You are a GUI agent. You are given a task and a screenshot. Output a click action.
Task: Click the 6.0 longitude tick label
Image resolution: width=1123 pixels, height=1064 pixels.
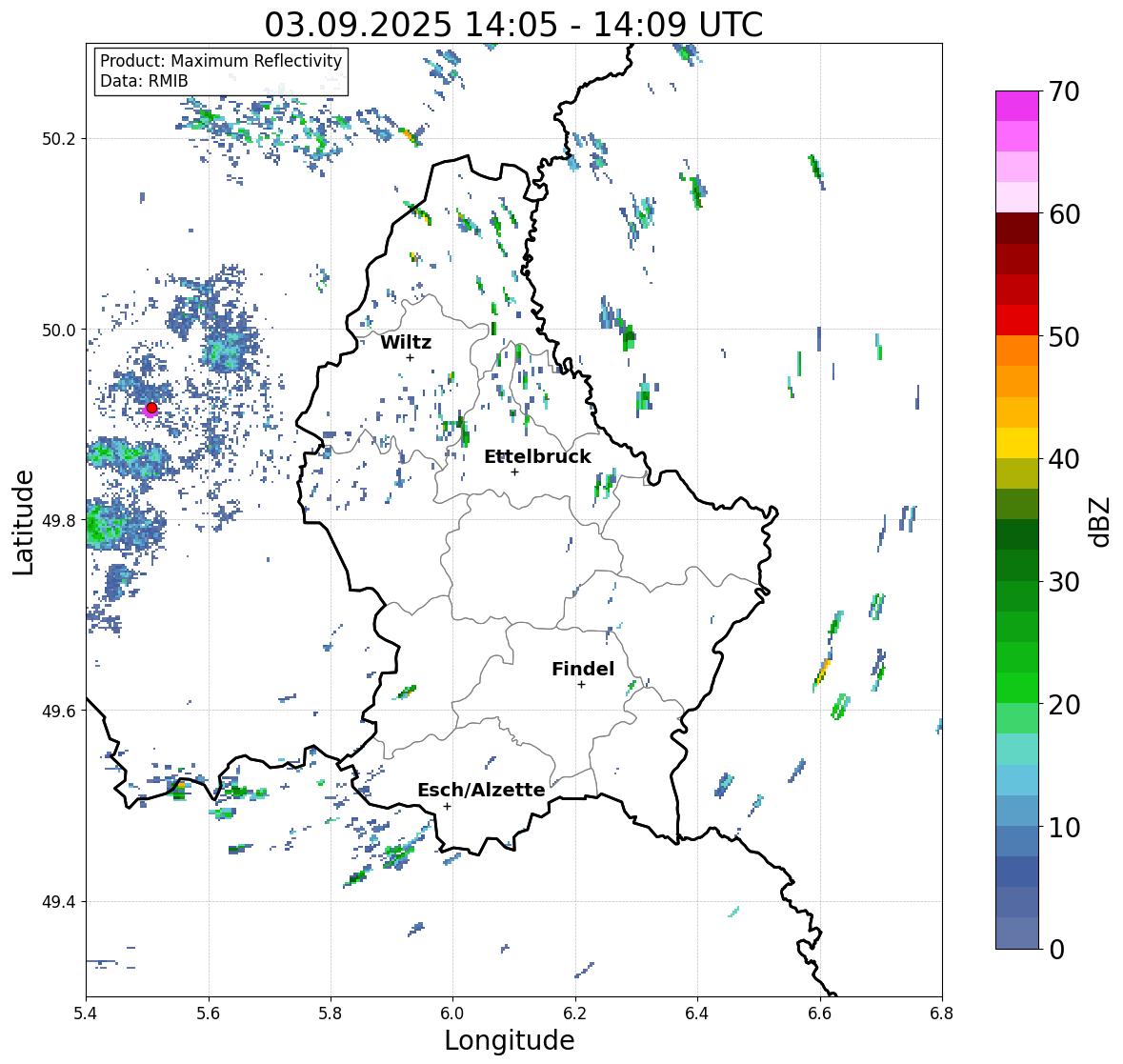(452, 1013)
